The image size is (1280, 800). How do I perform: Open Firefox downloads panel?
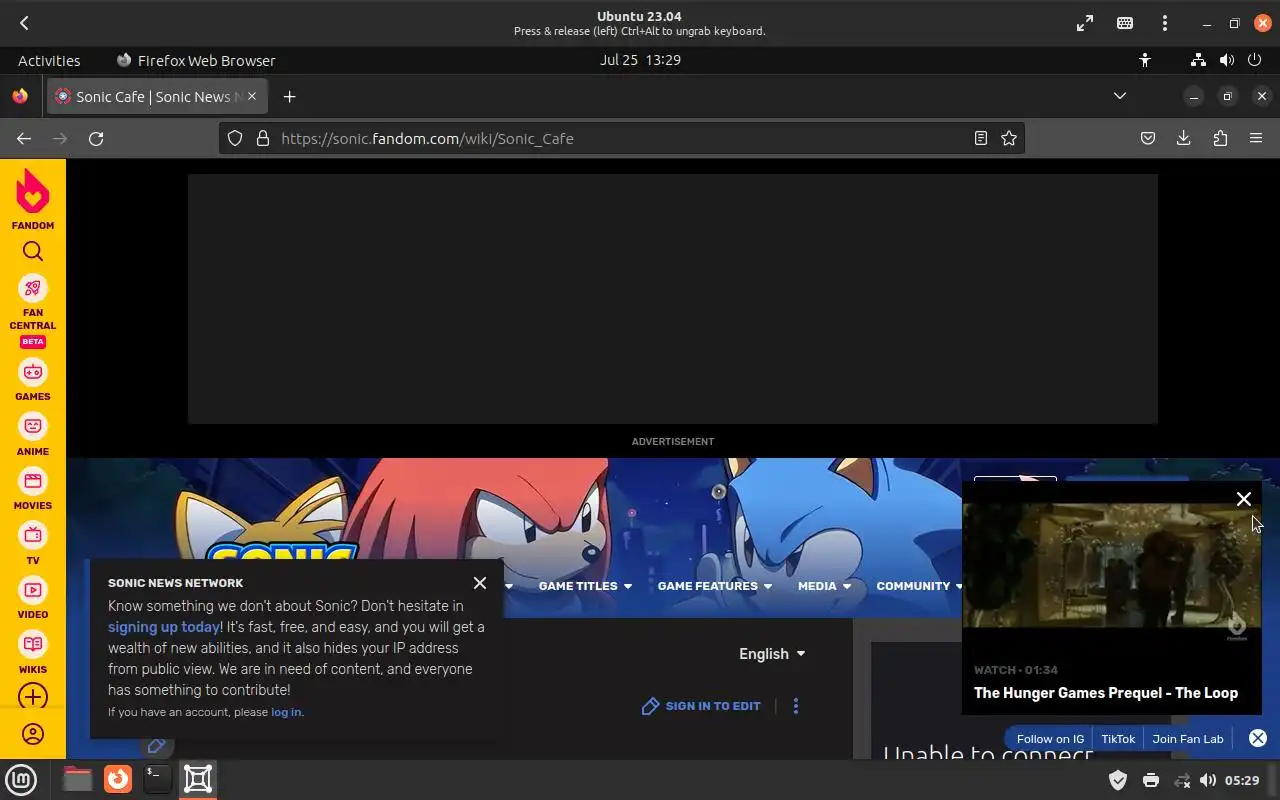point(1184,139)
